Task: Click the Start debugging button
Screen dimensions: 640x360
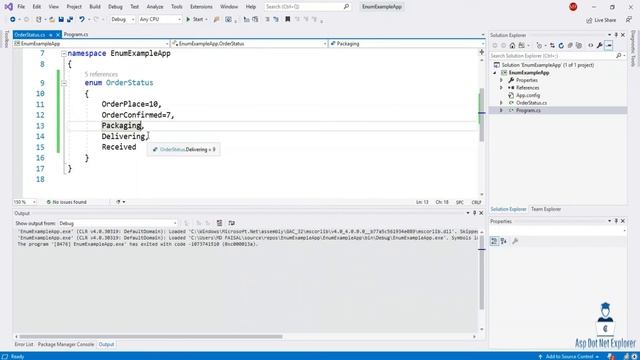Action: pyautogui.click(x=196, y=19)
